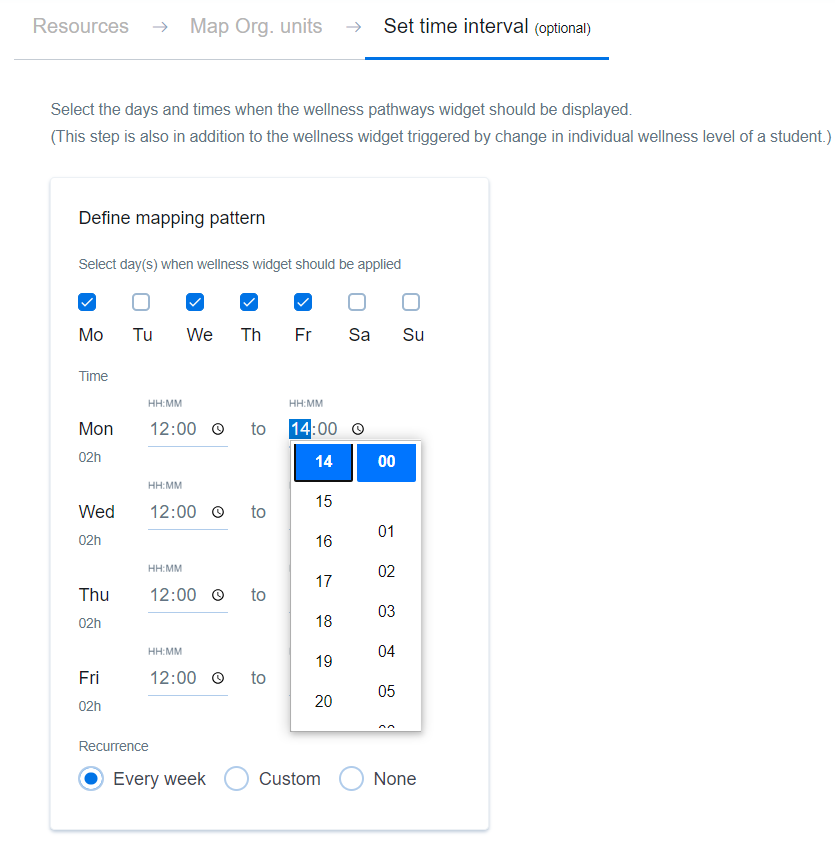Click the Mon row label
This screenshot has width=835, height=844.
tap(96, 429)
